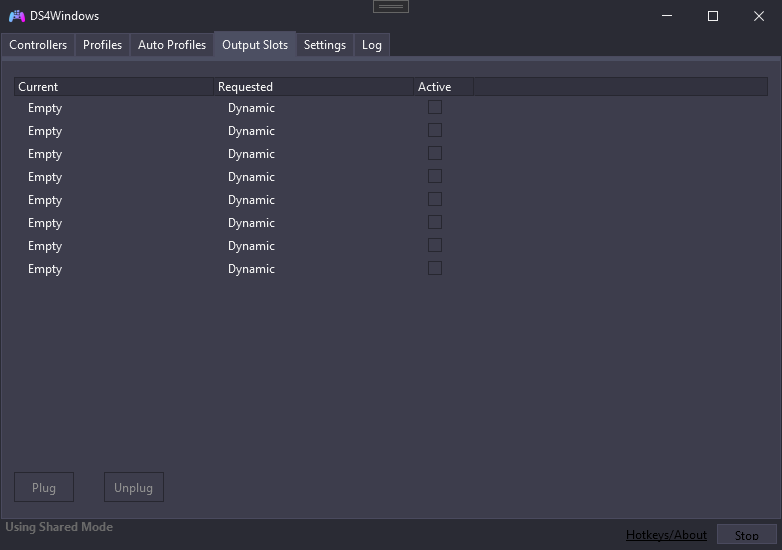The image size is (782, 550).
Task: Open the Settings tab
Action: point(325,45)
